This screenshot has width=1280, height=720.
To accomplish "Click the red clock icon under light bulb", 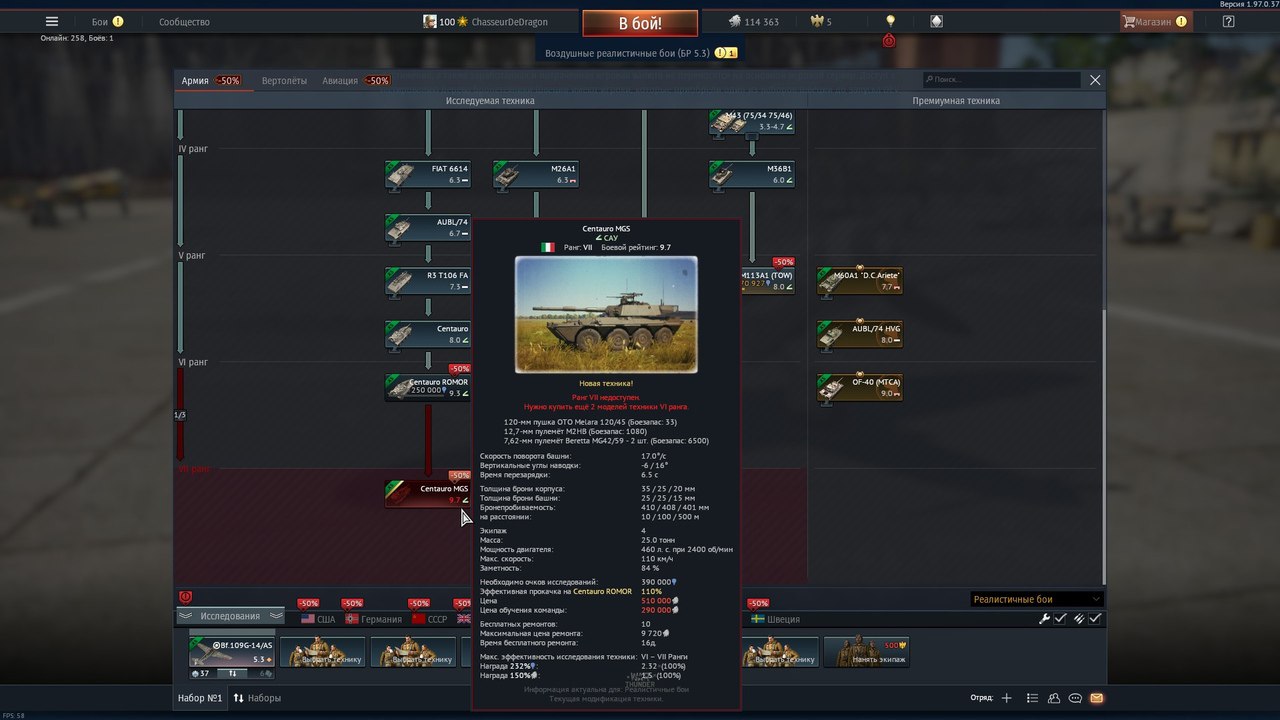I will tap(889, 41).
